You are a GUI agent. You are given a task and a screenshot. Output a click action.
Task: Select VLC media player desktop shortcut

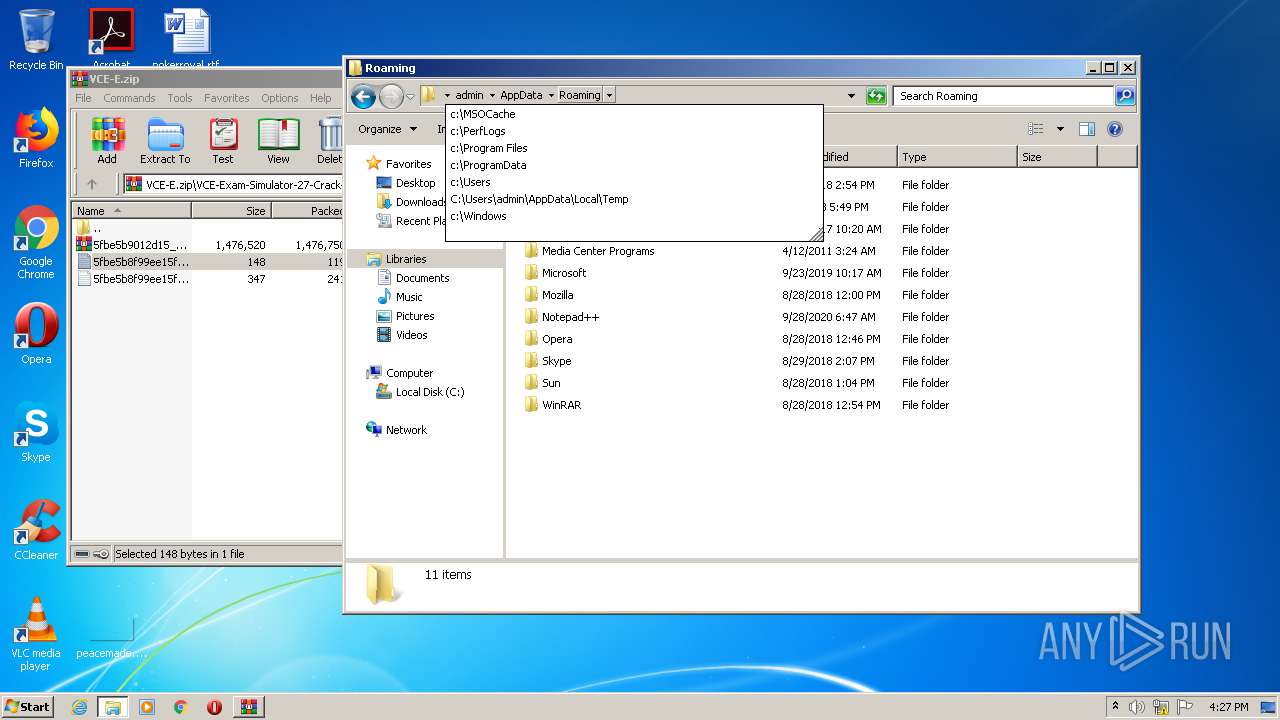pyautogui.click(x=36, y=634)
